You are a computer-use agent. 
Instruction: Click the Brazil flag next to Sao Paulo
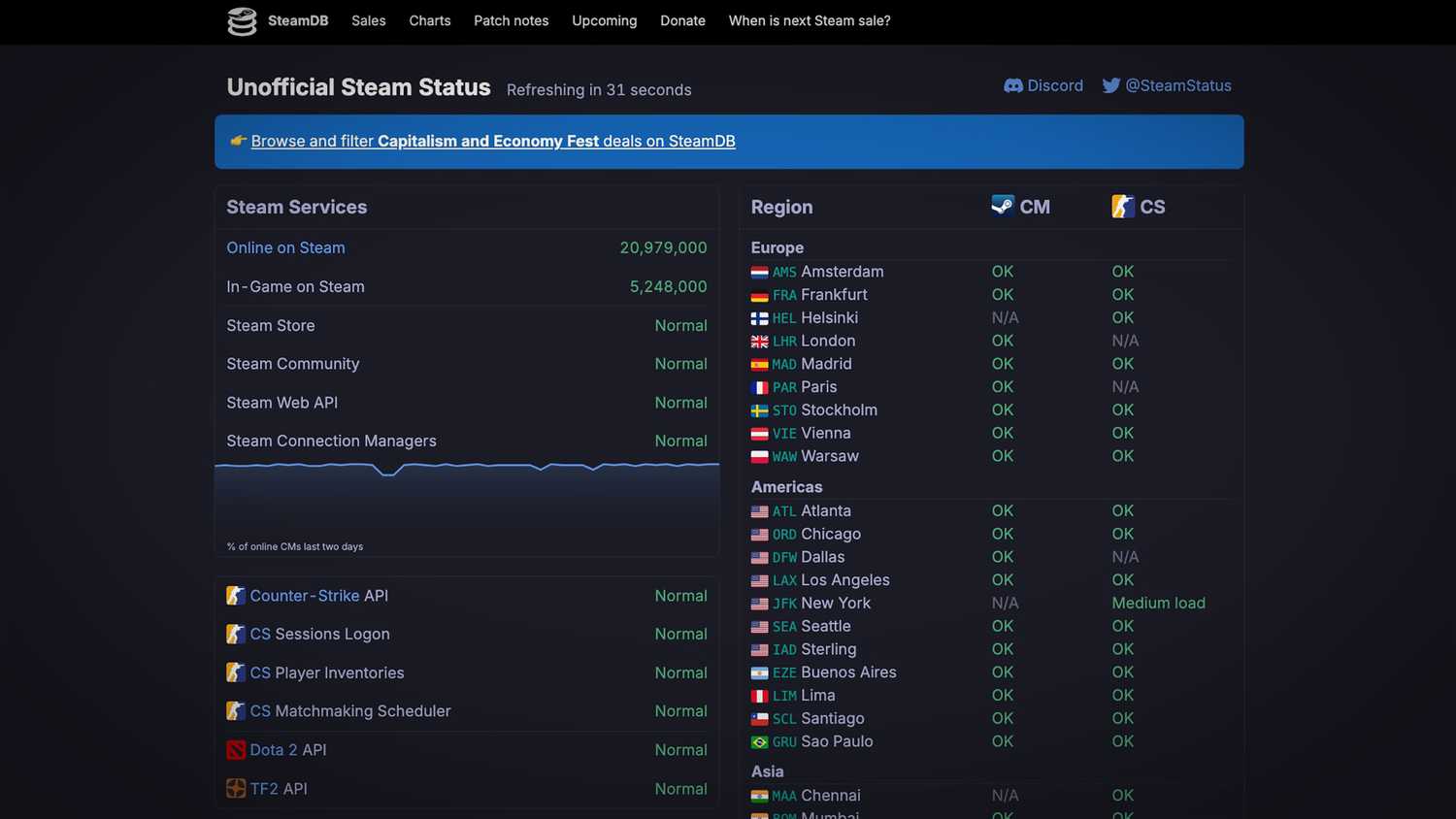[x=759, y=741]
